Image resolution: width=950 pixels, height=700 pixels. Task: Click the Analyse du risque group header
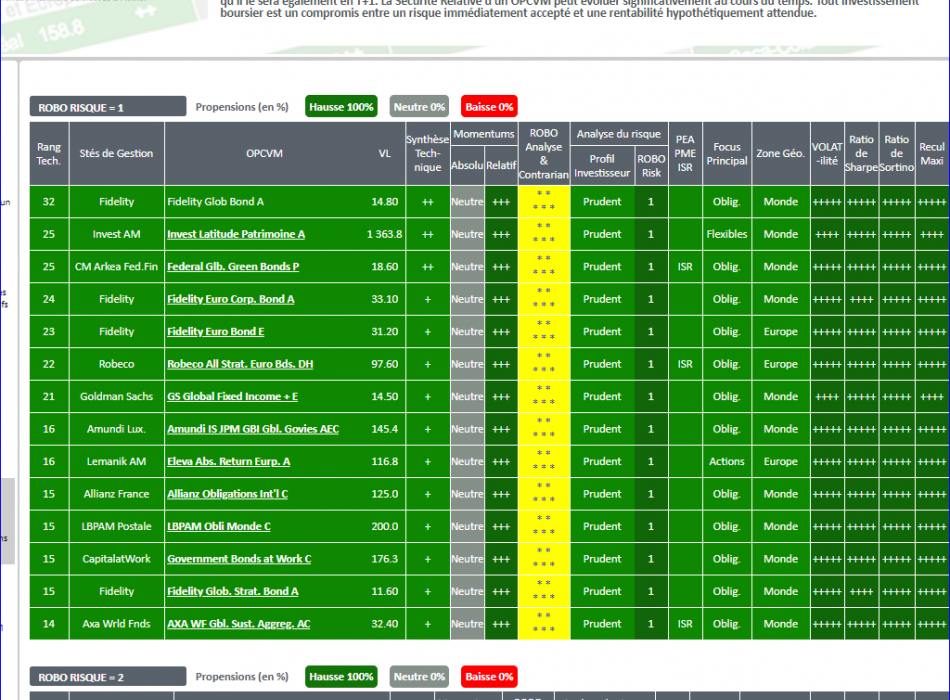[x=619, y=134]
